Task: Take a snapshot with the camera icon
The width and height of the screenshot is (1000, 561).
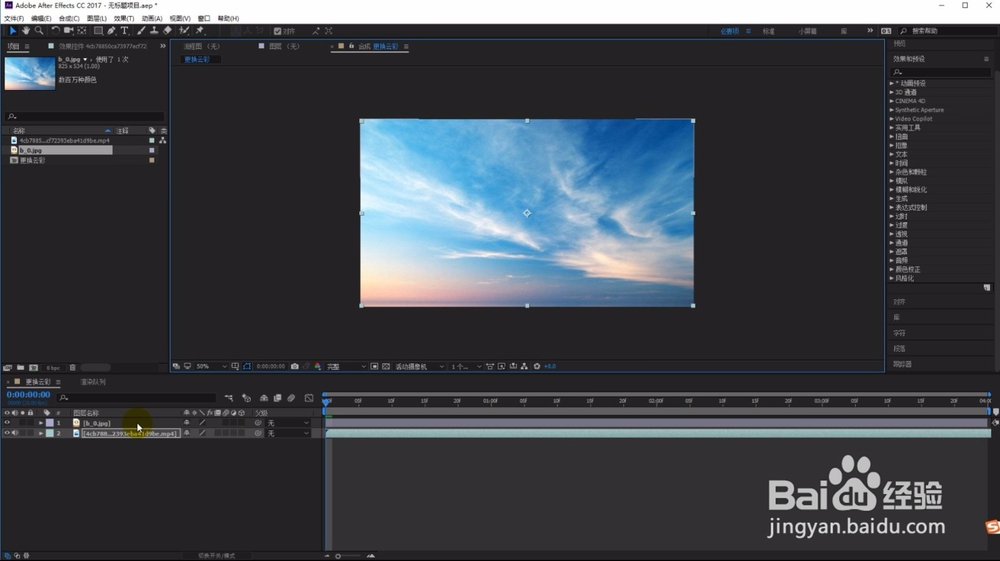Action: click(x=295, y=367)
